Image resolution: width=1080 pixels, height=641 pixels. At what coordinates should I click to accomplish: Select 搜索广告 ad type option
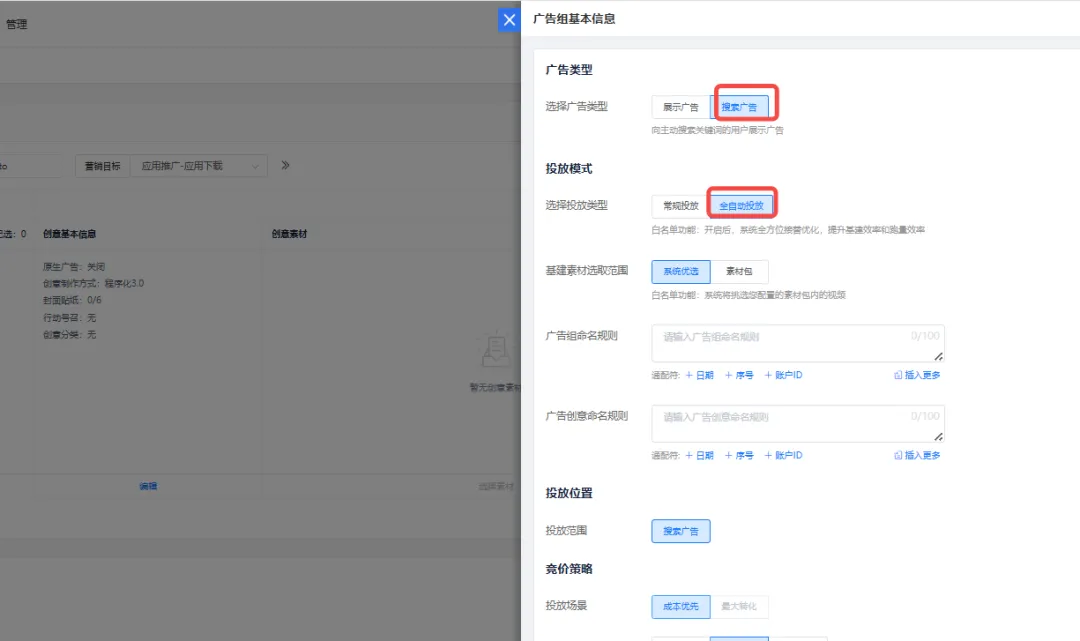point(739,107)
